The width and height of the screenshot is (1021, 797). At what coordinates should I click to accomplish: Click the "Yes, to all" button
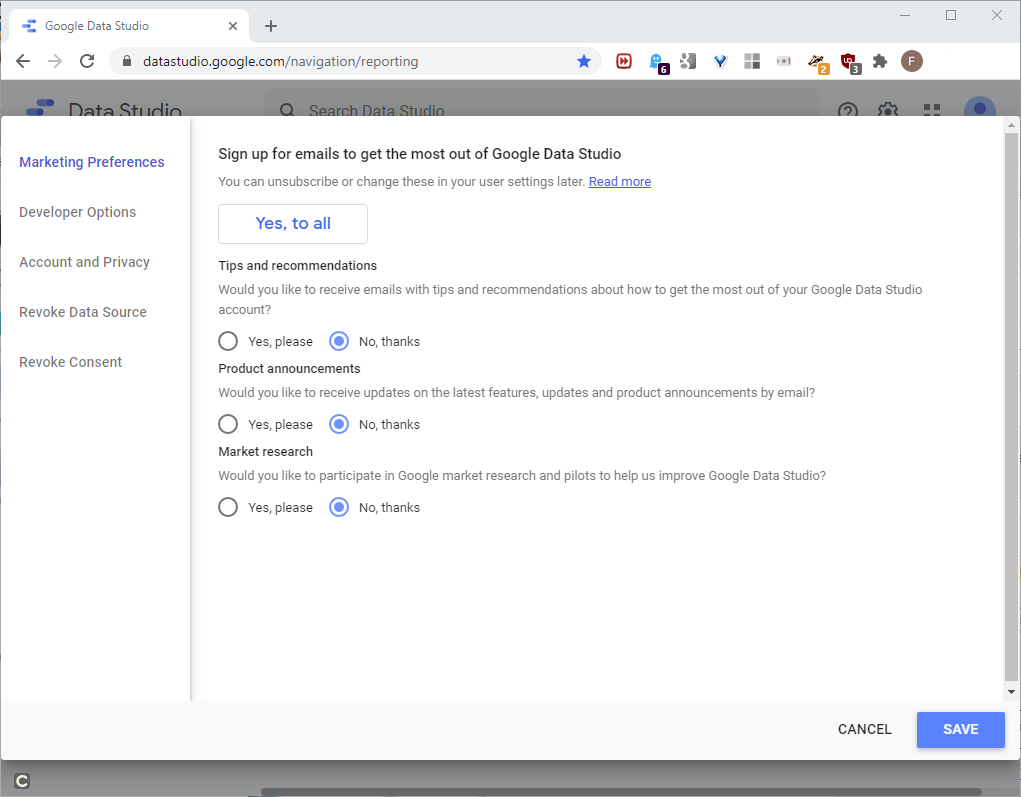pyautogui.click(x=293, y=224)
